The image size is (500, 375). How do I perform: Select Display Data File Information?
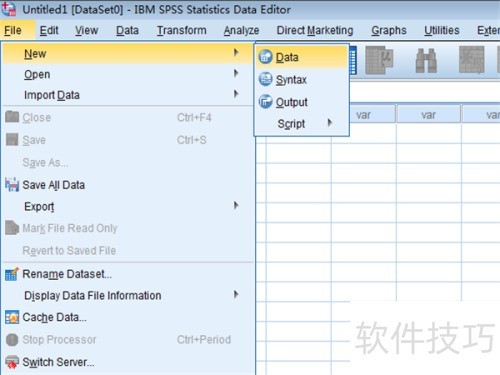click(128, 295)
